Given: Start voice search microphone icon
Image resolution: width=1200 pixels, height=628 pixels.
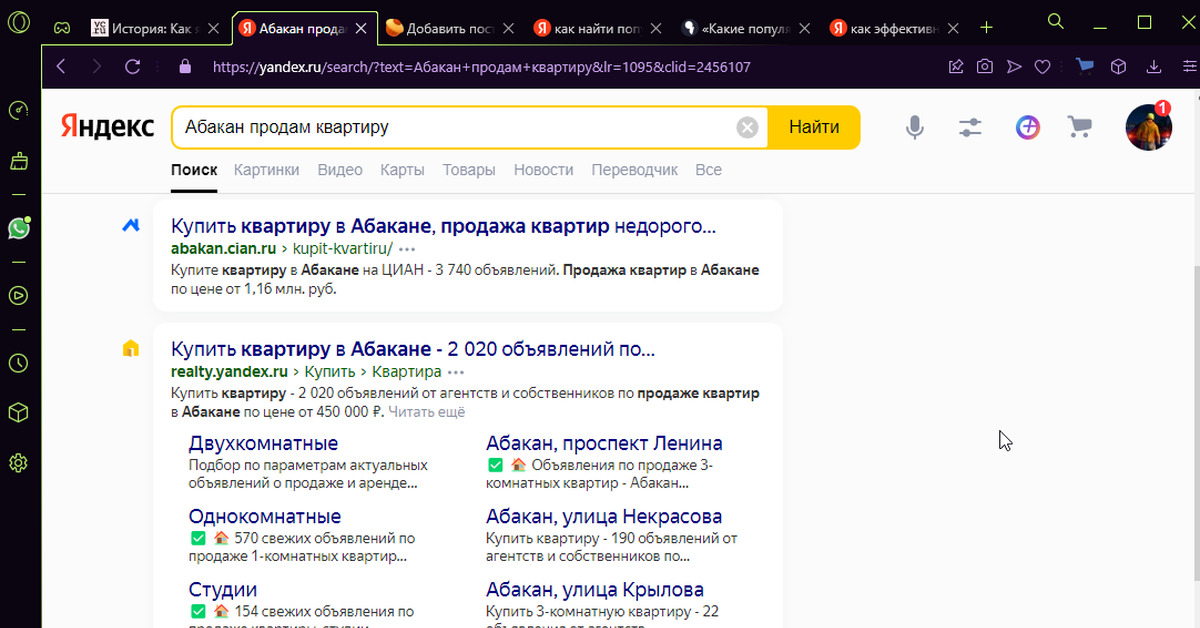Looking at the screenshot, I should point(914,127).
